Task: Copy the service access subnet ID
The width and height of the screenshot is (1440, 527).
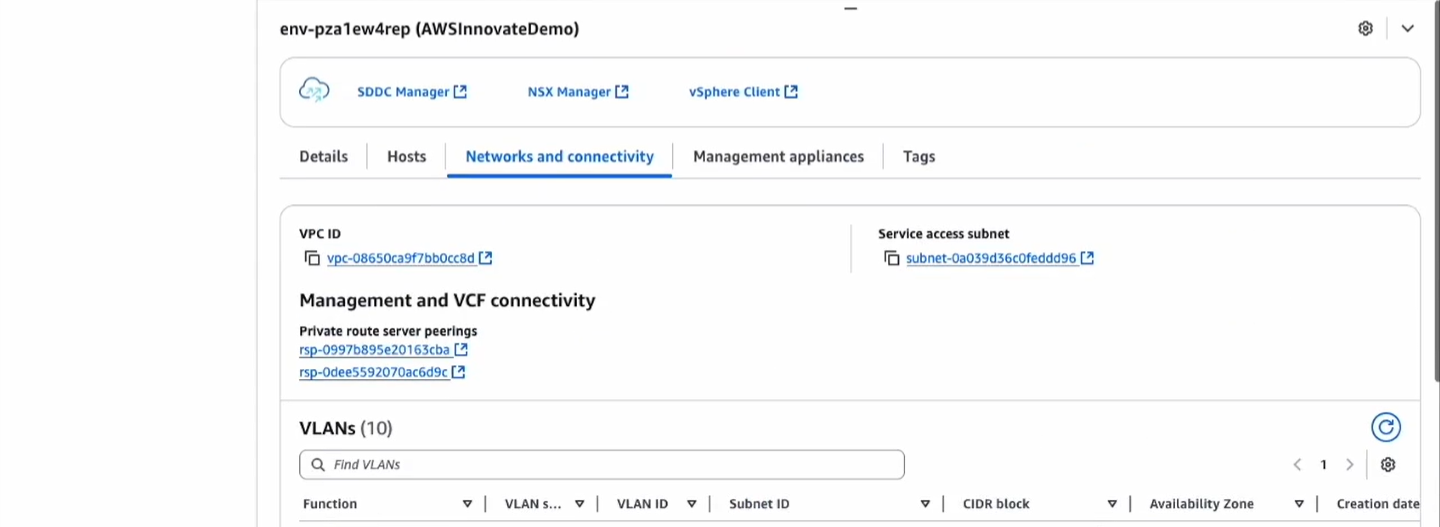Action: 892,258
